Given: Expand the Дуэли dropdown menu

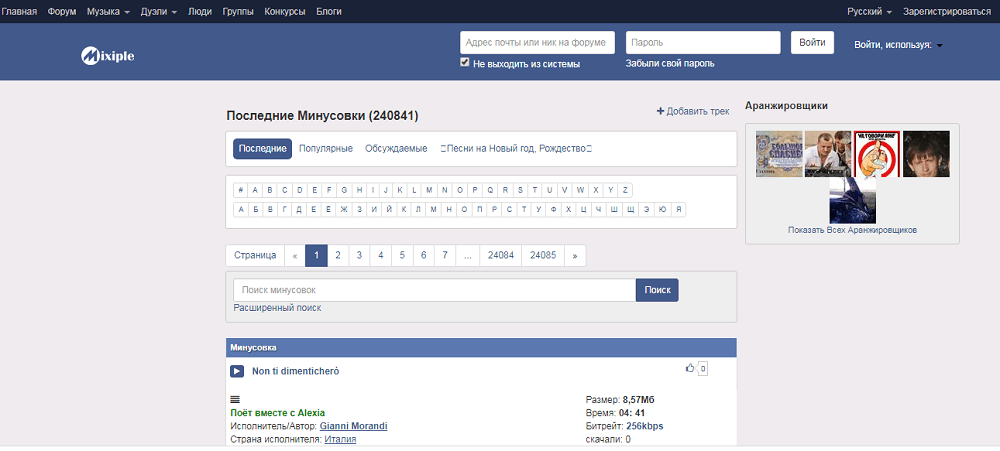Looking at the screenshot, I should [x=161, y=11].
